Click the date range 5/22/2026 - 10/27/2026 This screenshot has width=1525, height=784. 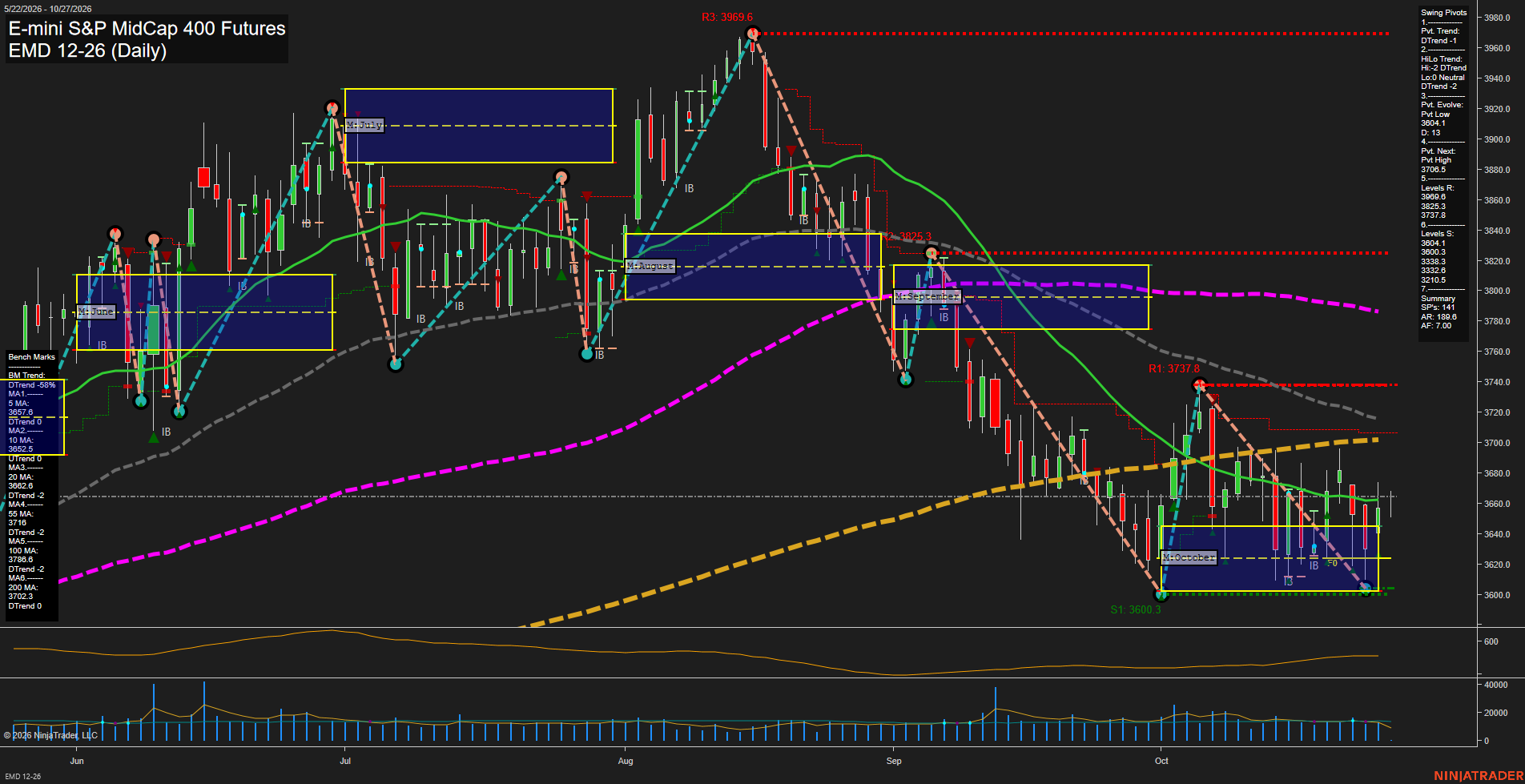(x=48, y=9)
